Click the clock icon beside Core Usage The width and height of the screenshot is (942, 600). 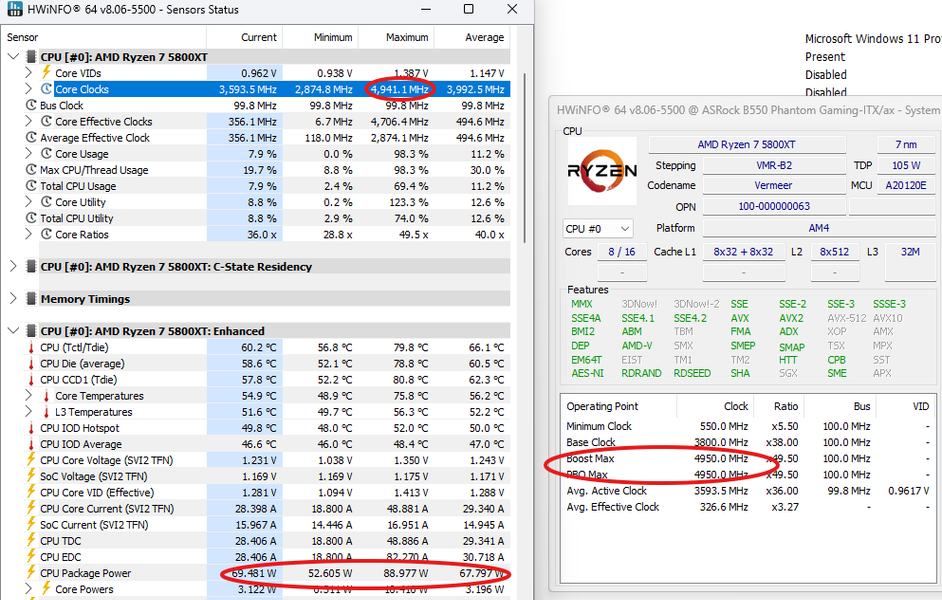46,154
